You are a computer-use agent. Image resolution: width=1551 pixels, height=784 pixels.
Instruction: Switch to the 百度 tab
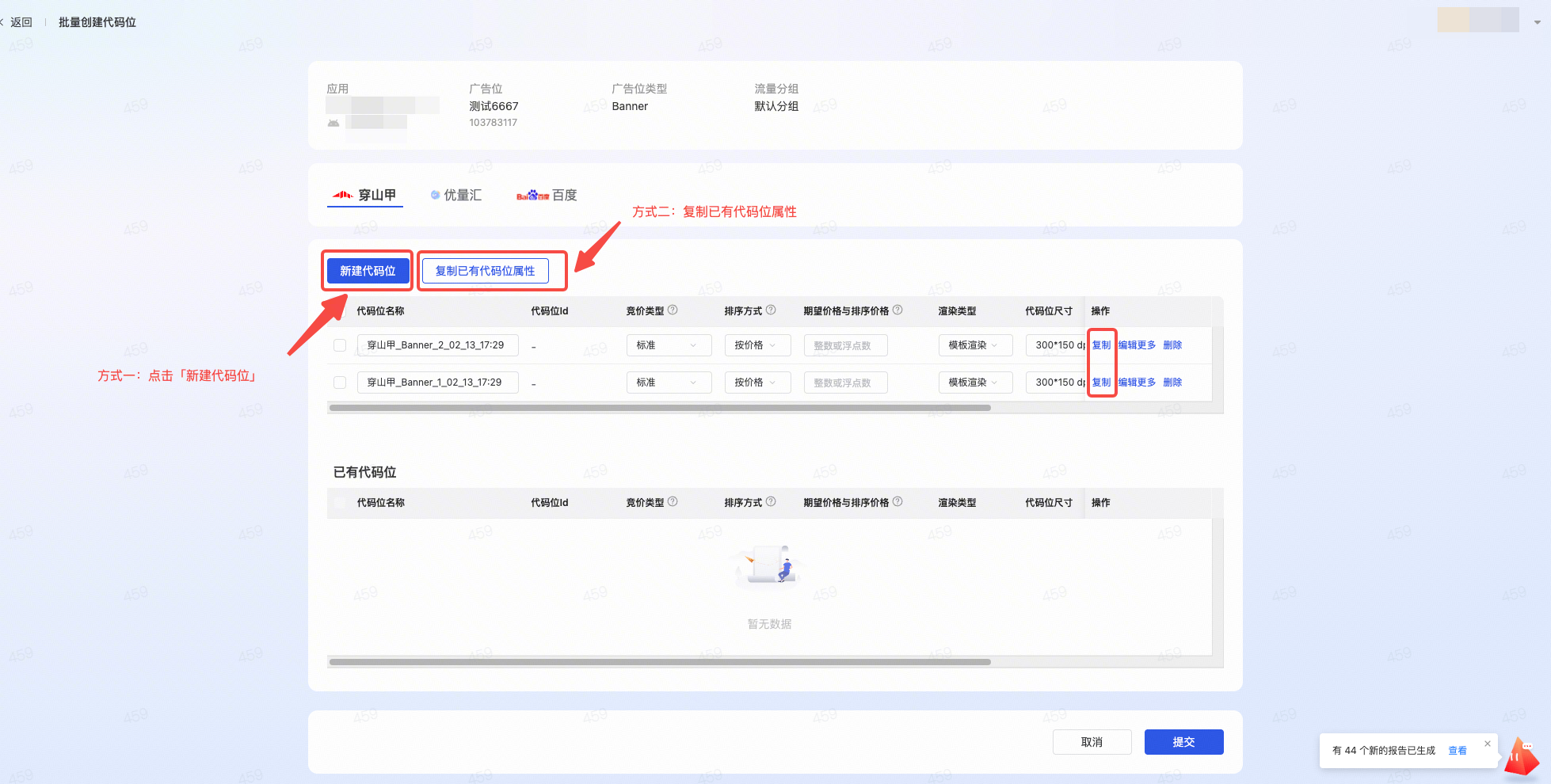(547, 195)
